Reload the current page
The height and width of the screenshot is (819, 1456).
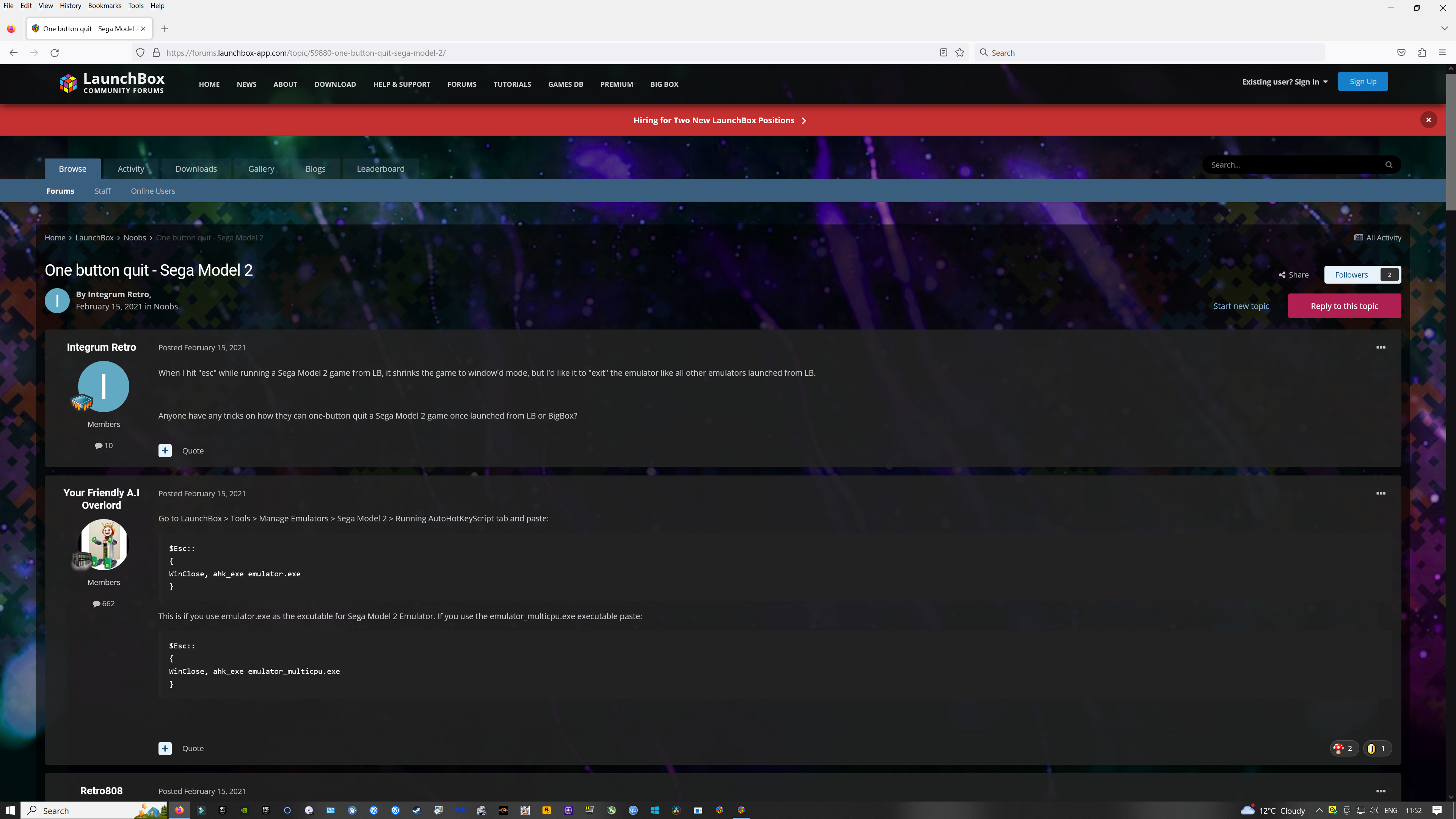pos(55,53)
